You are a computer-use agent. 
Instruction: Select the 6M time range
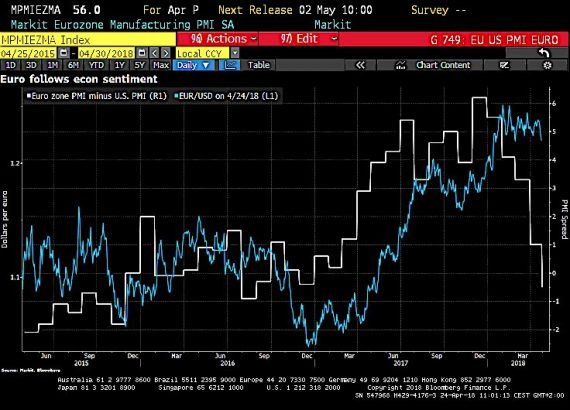pyautogui.click(x=73, y=65)
